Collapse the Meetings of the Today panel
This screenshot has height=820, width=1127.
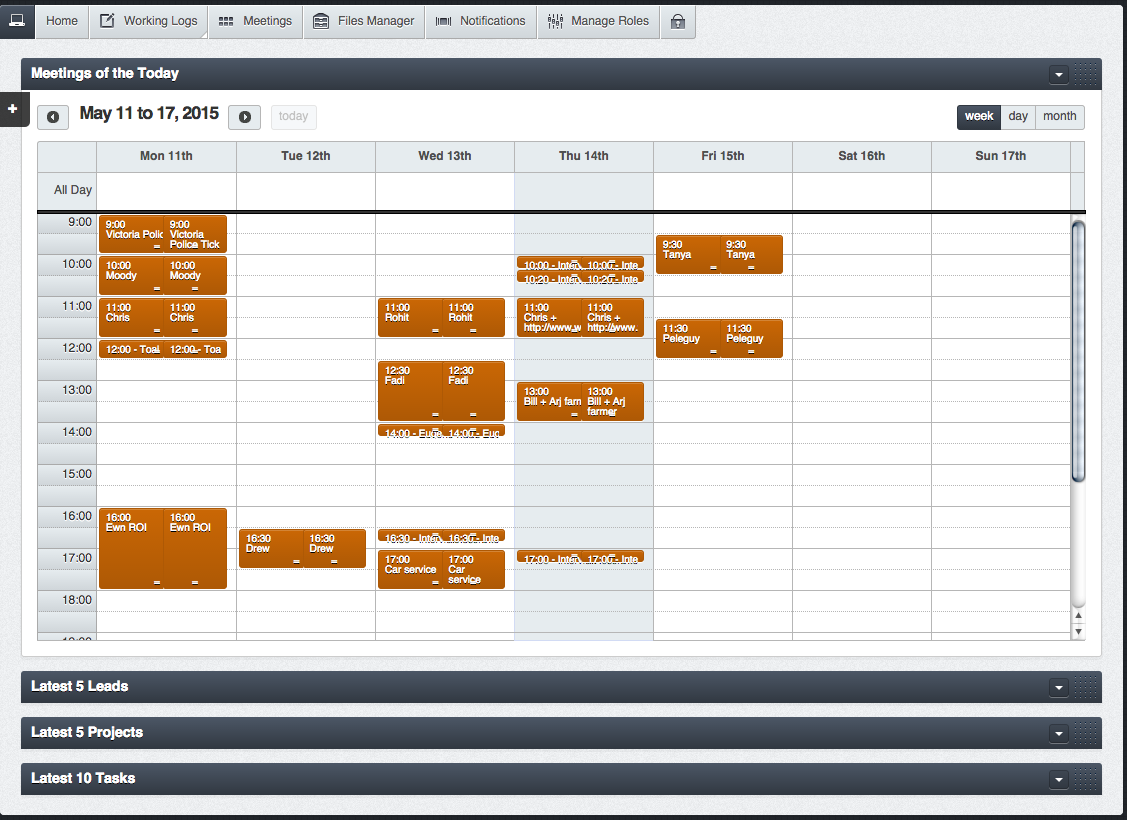1058,75
